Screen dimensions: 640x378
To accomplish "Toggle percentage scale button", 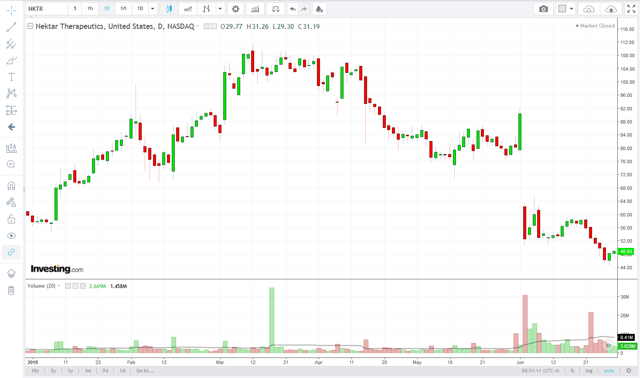I will tap(572, 371).
